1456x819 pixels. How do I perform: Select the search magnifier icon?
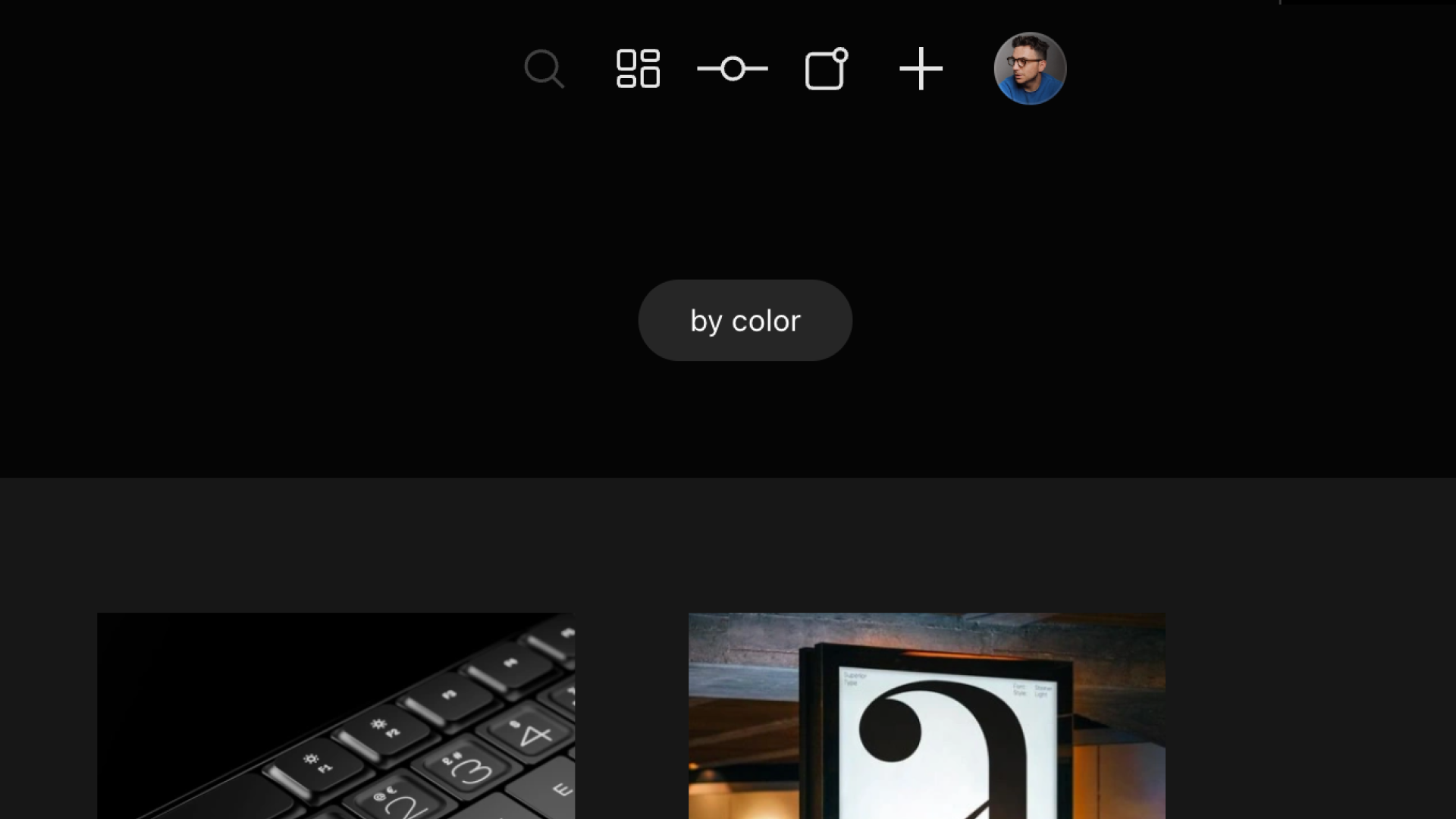pos(544,68)
